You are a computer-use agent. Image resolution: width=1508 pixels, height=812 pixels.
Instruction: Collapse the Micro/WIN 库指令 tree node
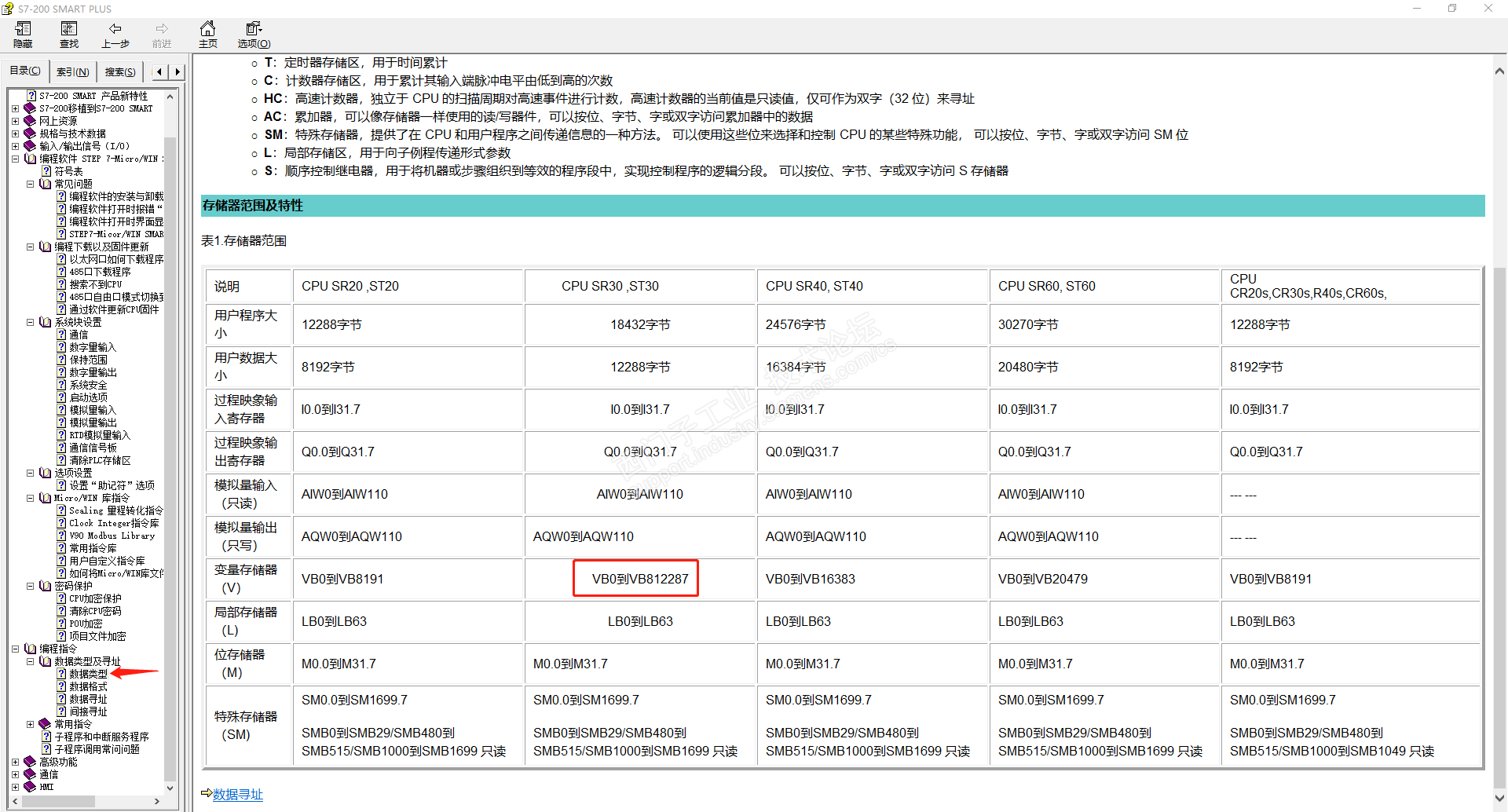[x=30, y=498]
